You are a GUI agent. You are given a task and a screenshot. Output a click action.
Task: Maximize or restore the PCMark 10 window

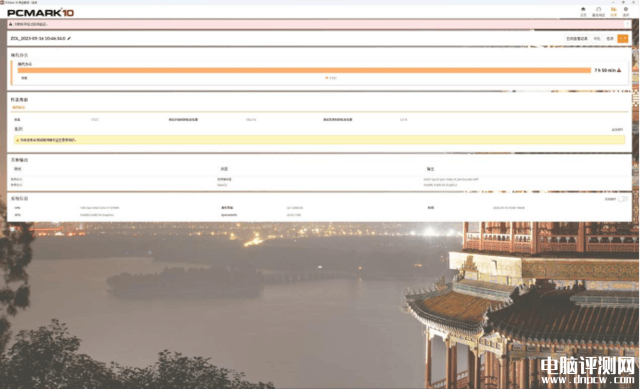pyautogui.click(x=623, y=2)
